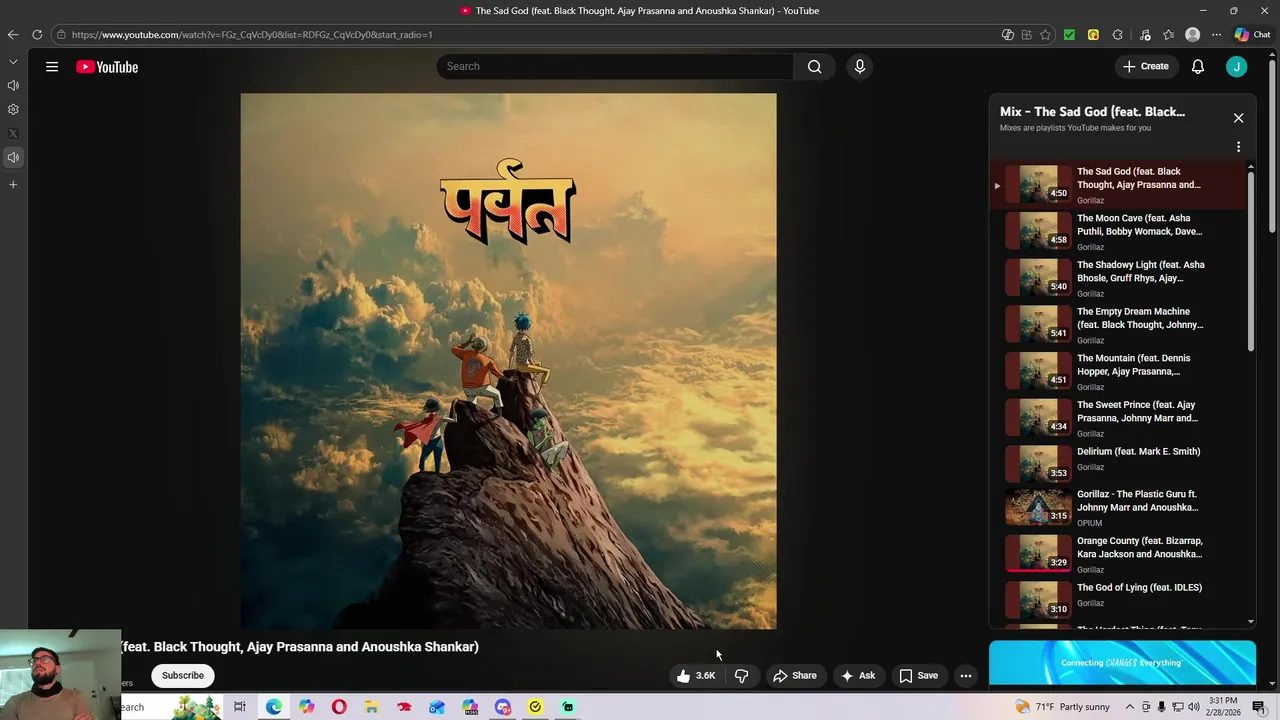This screenshot has width=1280, height=720.
Task: Click the Create button
Action: pos(1146,66)
